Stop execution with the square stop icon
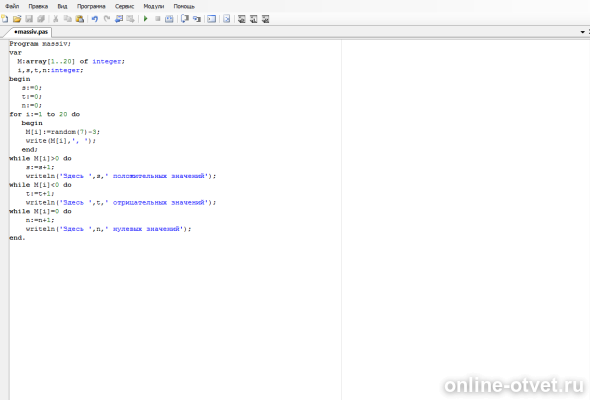590x400 pixels. point(158,19)
